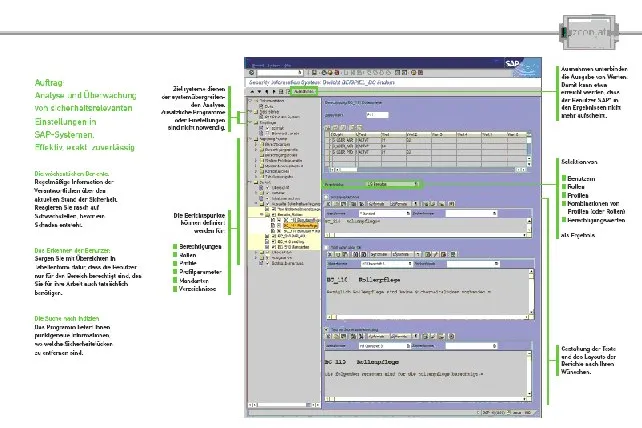Toggle the Überschrift checkbox in the tree
The height and width of the screenshot is (428, 642).
268,188
